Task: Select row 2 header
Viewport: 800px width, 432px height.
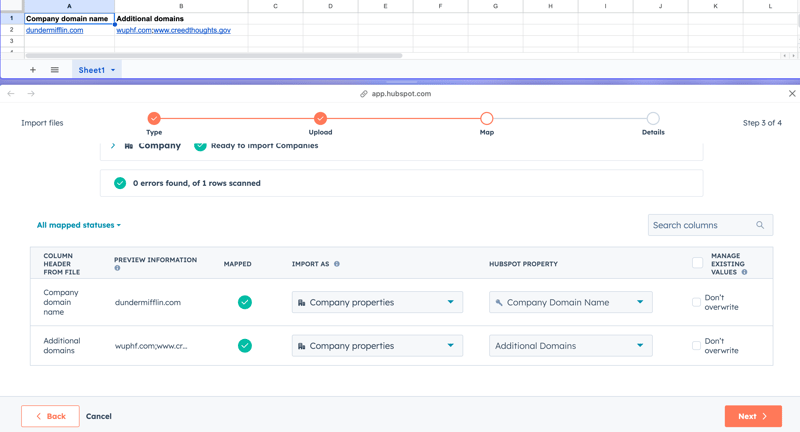Action: [11, 30]
